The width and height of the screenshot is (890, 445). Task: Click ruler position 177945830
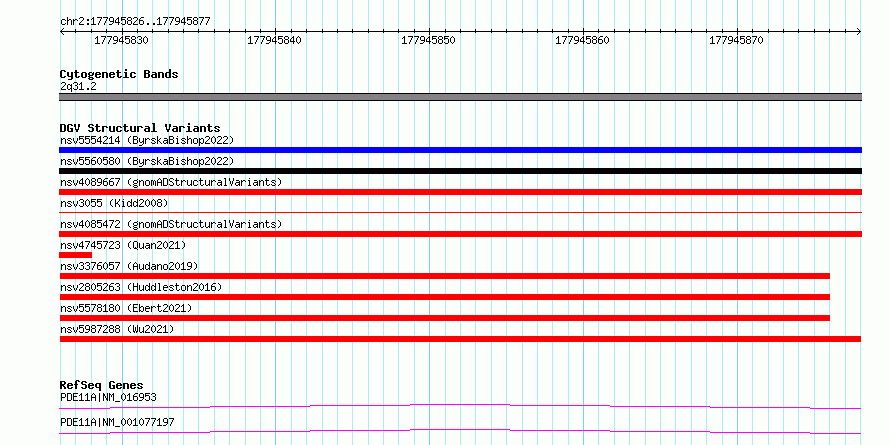pos(121,40)
